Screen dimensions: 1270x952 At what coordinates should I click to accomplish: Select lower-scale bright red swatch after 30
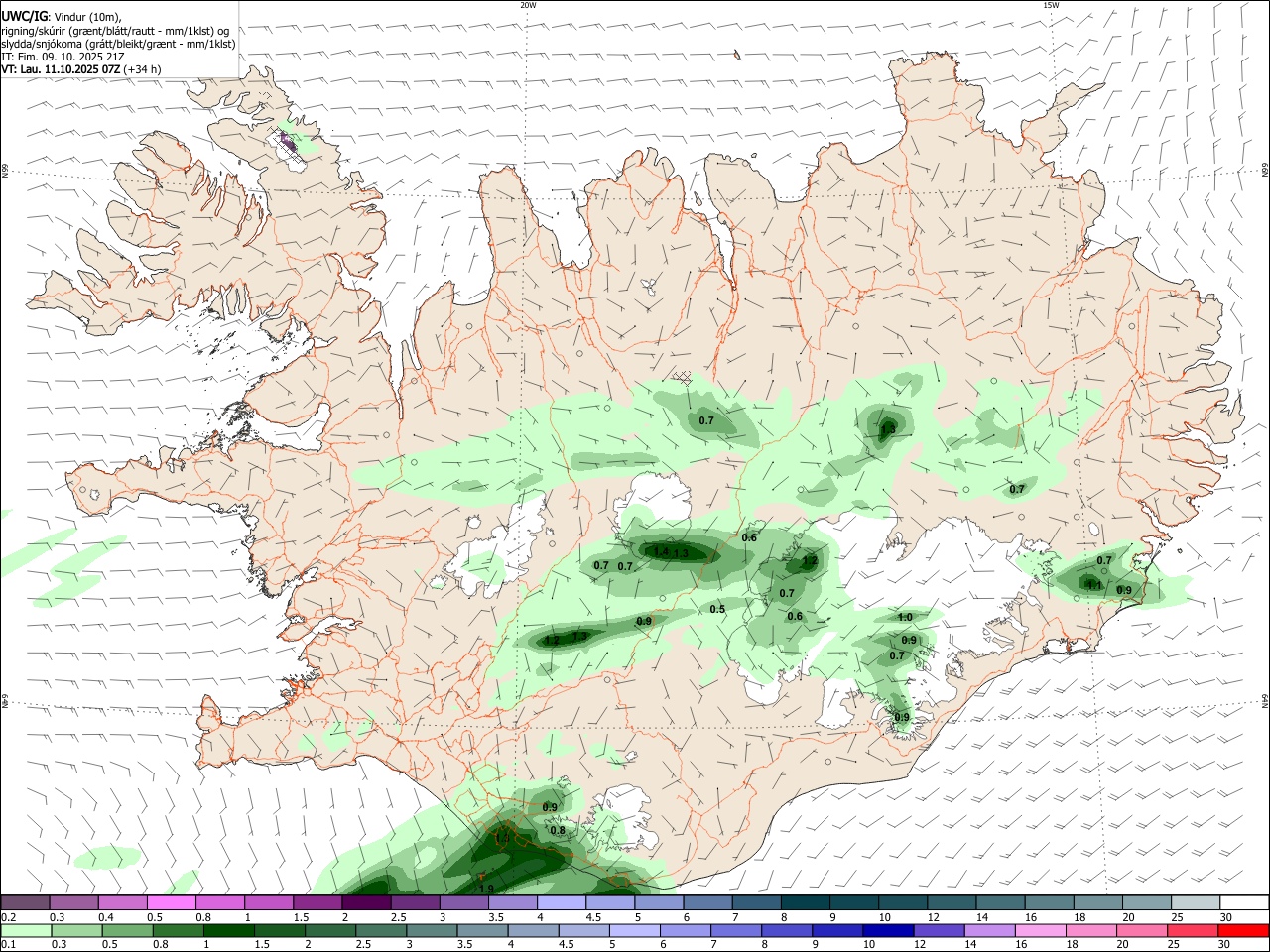point(1243,930)
